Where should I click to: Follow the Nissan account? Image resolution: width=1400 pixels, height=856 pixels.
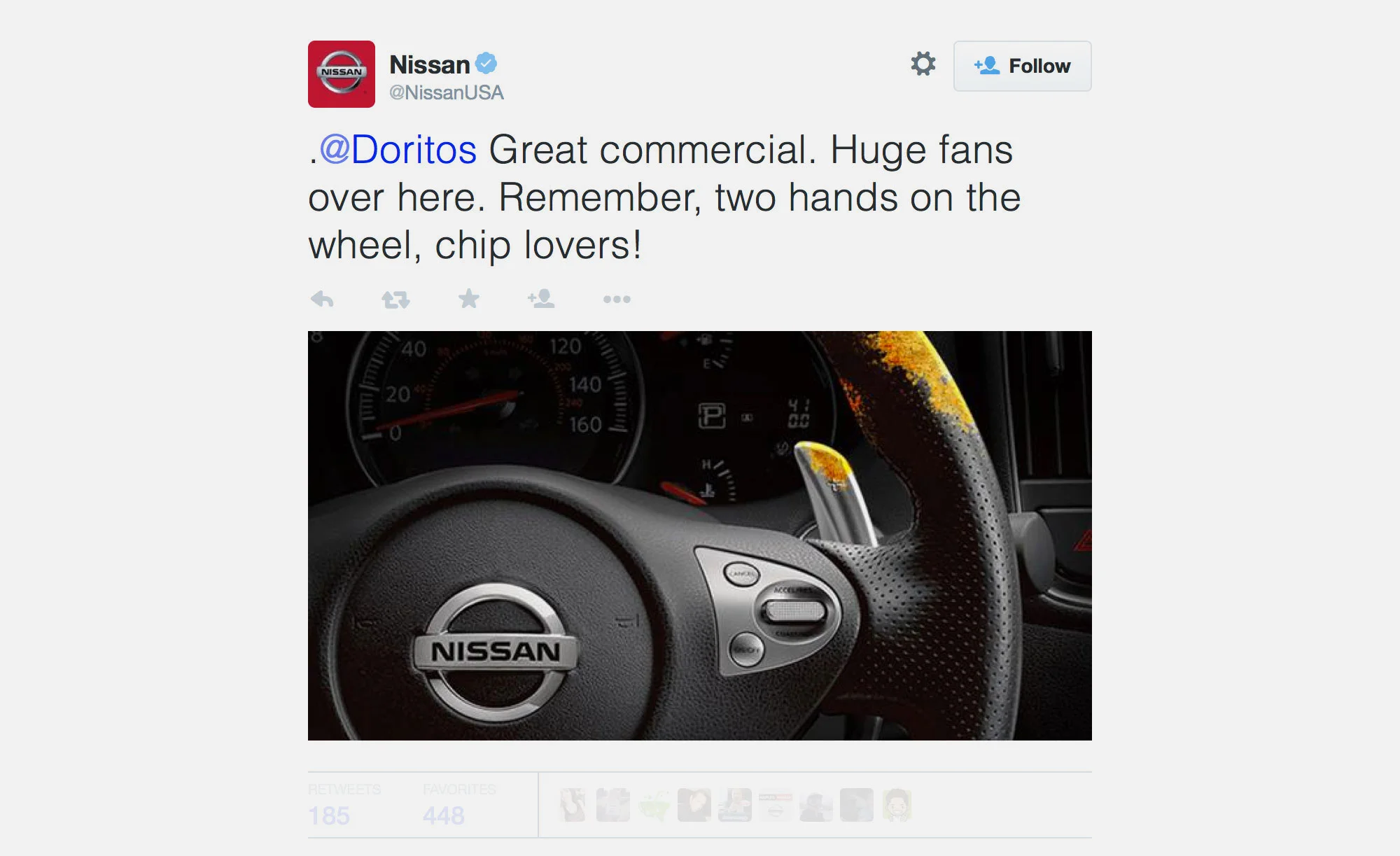point(1022,66)
